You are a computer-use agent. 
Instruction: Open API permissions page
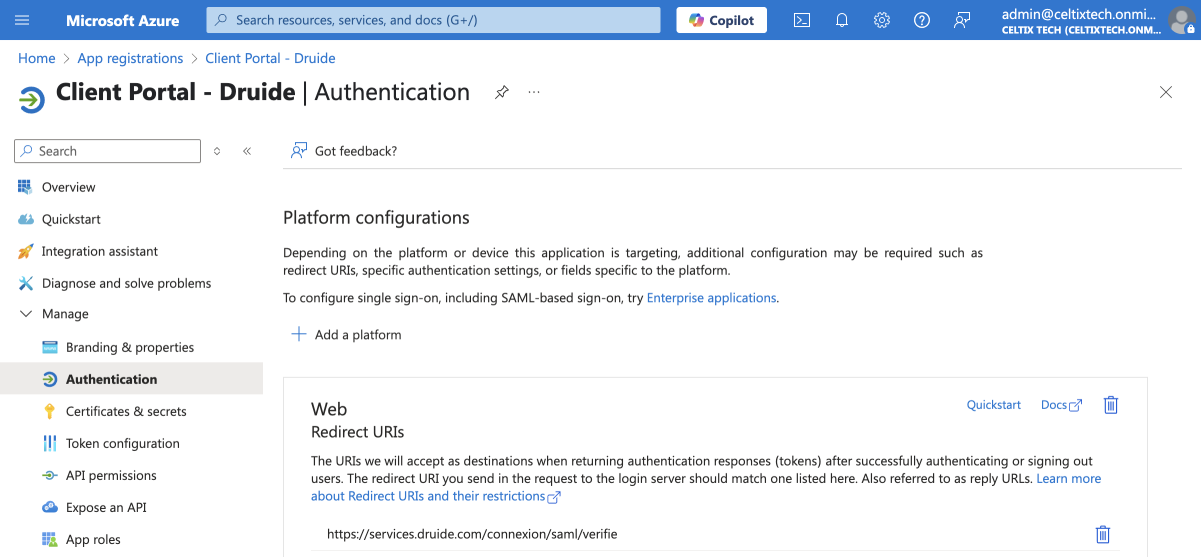tap(111, 475)
